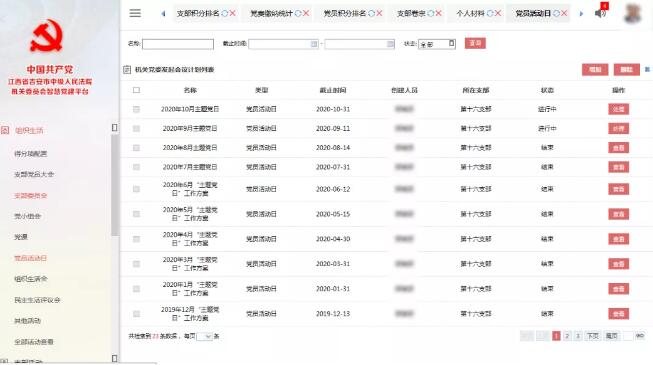Close the 党费缴纳统计 tab

click(x=306, y=13)
